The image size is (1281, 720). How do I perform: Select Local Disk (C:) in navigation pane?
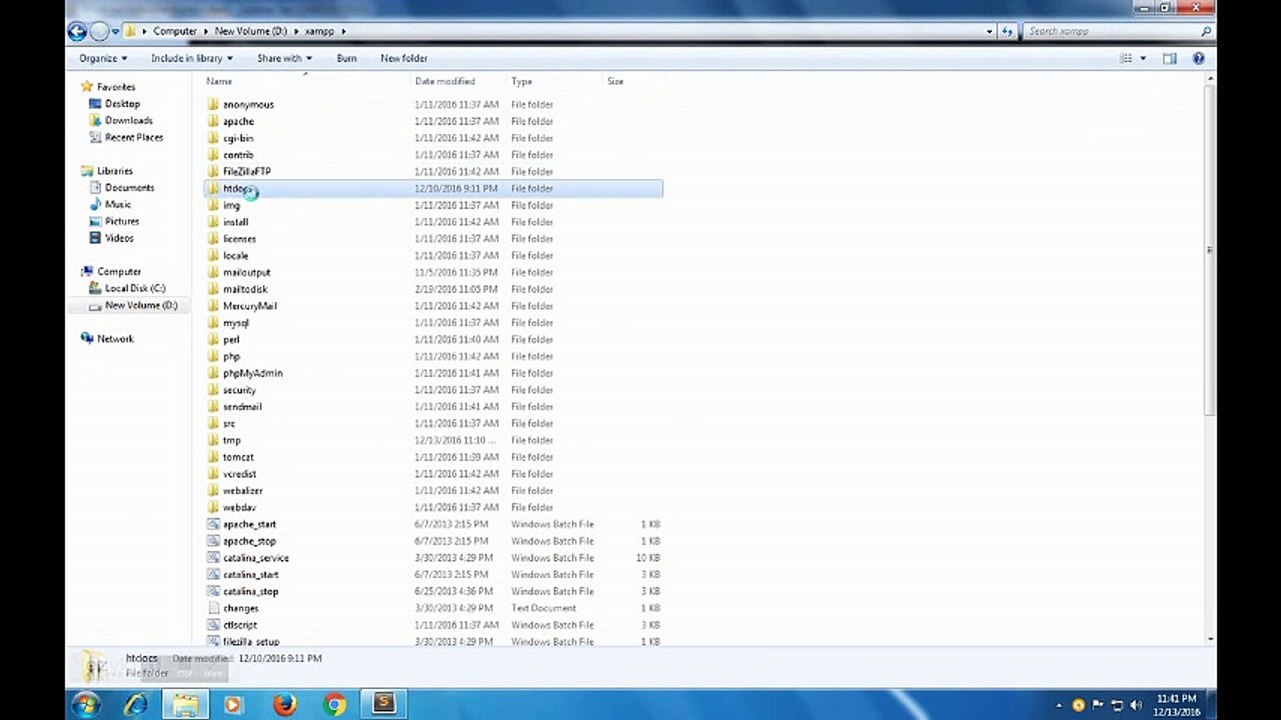(135, 288)
